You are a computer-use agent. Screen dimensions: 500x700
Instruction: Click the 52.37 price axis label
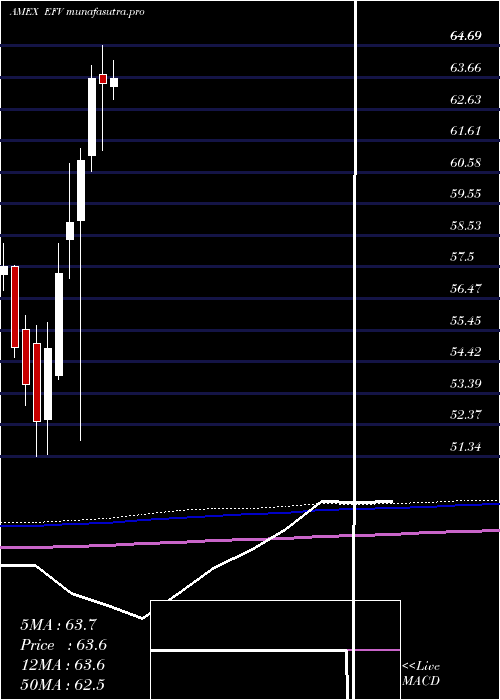point(466,415)
